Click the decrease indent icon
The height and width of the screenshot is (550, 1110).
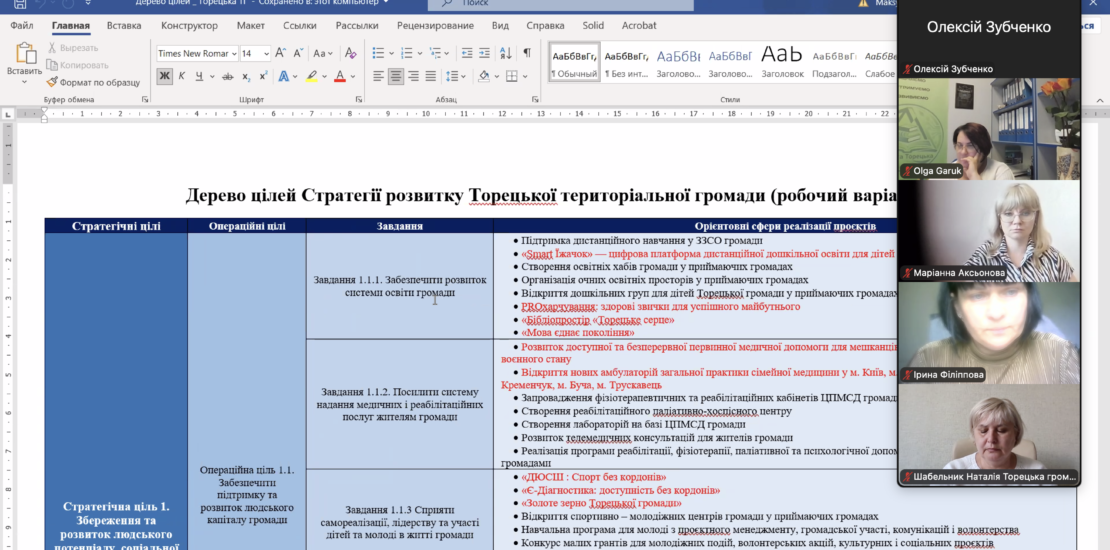[467, 53]
